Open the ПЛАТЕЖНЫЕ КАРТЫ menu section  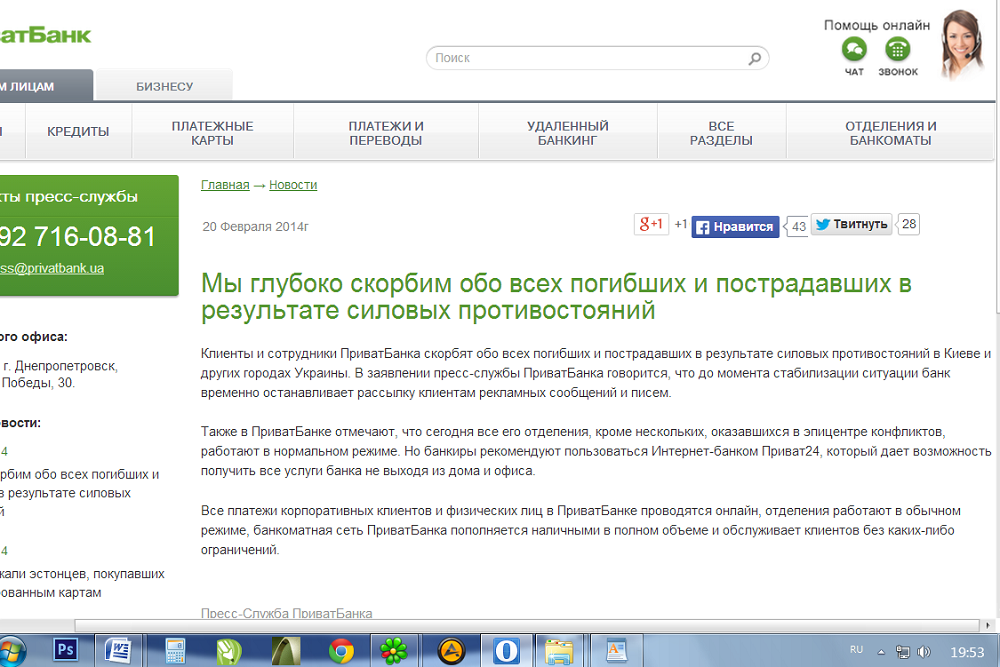pyautogui.click(x=212, y=133)
